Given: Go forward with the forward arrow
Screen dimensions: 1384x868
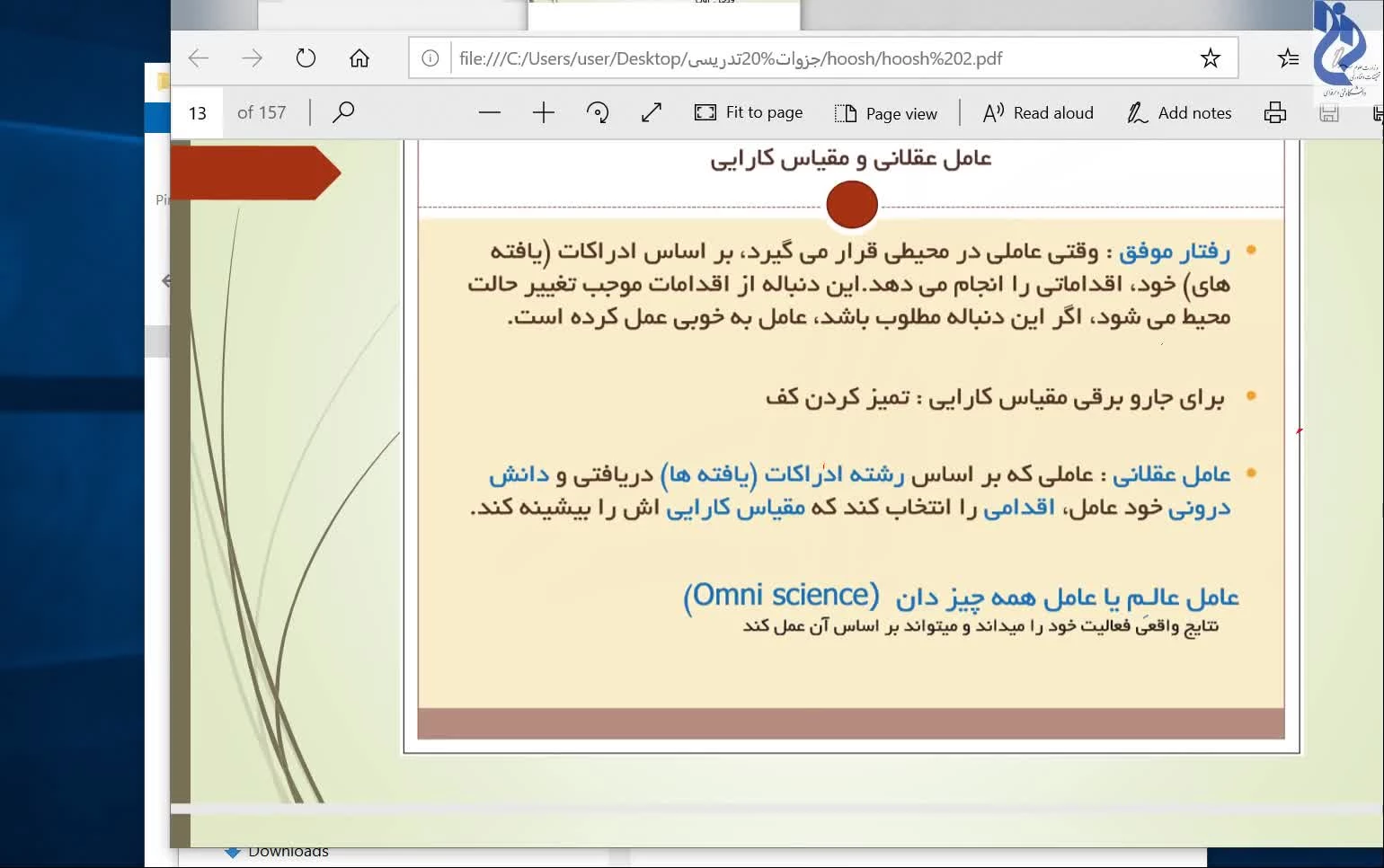Looking at the screenshot, I should coord(253,58).
